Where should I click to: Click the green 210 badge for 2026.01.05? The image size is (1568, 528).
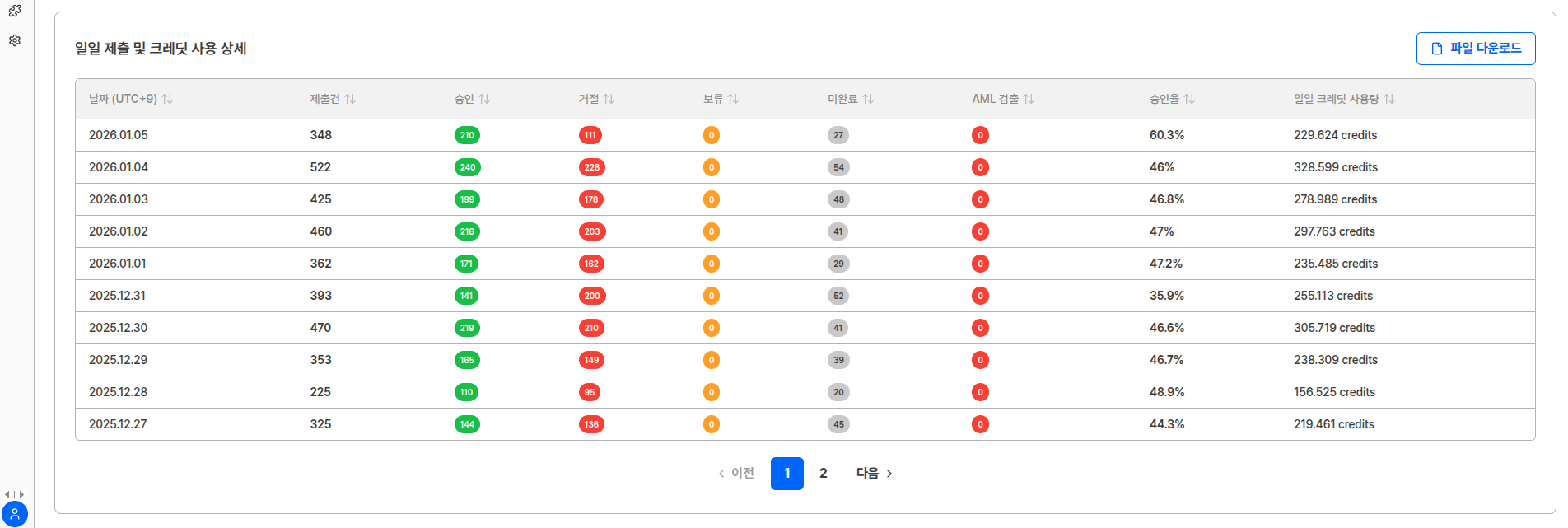coord(467,135)
